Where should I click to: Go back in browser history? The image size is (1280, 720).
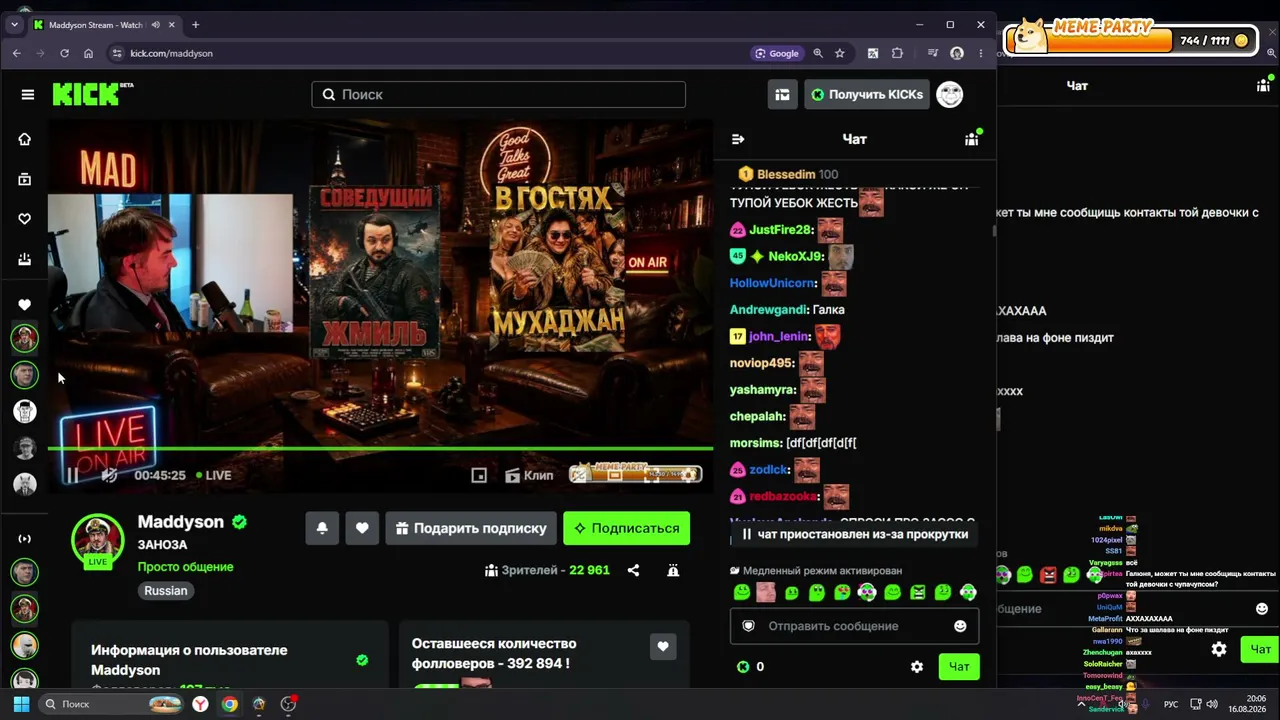pyautogui.click(x=16, y=53)
